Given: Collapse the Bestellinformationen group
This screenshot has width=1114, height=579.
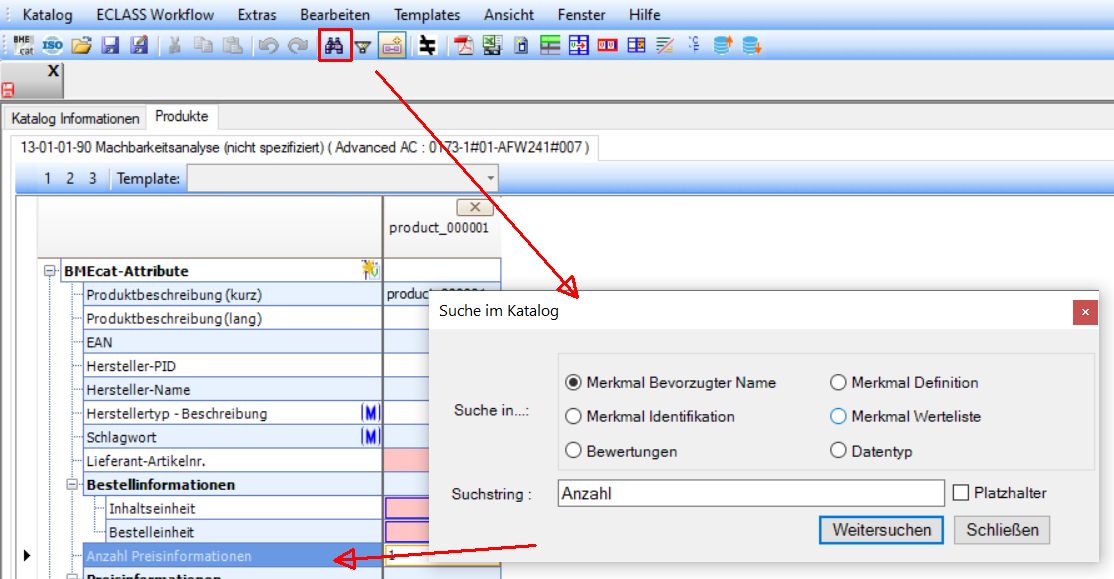Looking at the screenshot, I should click(73, 485).
